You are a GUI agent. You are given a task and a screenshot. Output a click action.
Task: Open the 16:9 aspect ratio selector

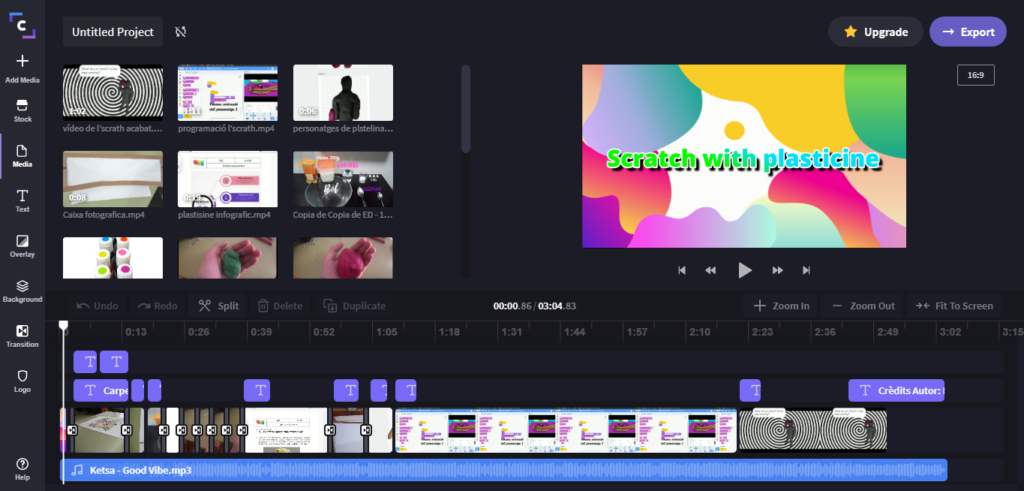975,75
